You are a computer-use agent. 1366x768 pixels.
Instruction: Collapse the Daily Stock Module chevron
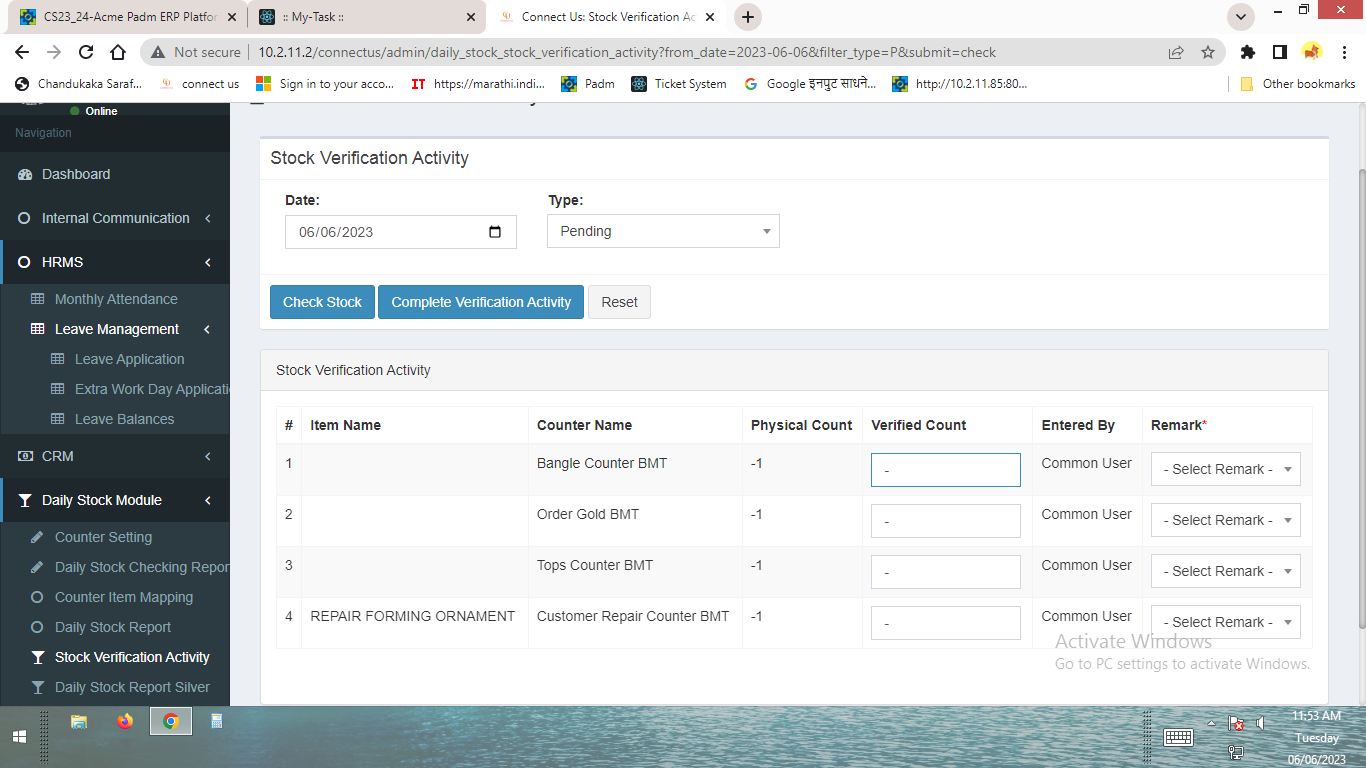tap(208, 500)
